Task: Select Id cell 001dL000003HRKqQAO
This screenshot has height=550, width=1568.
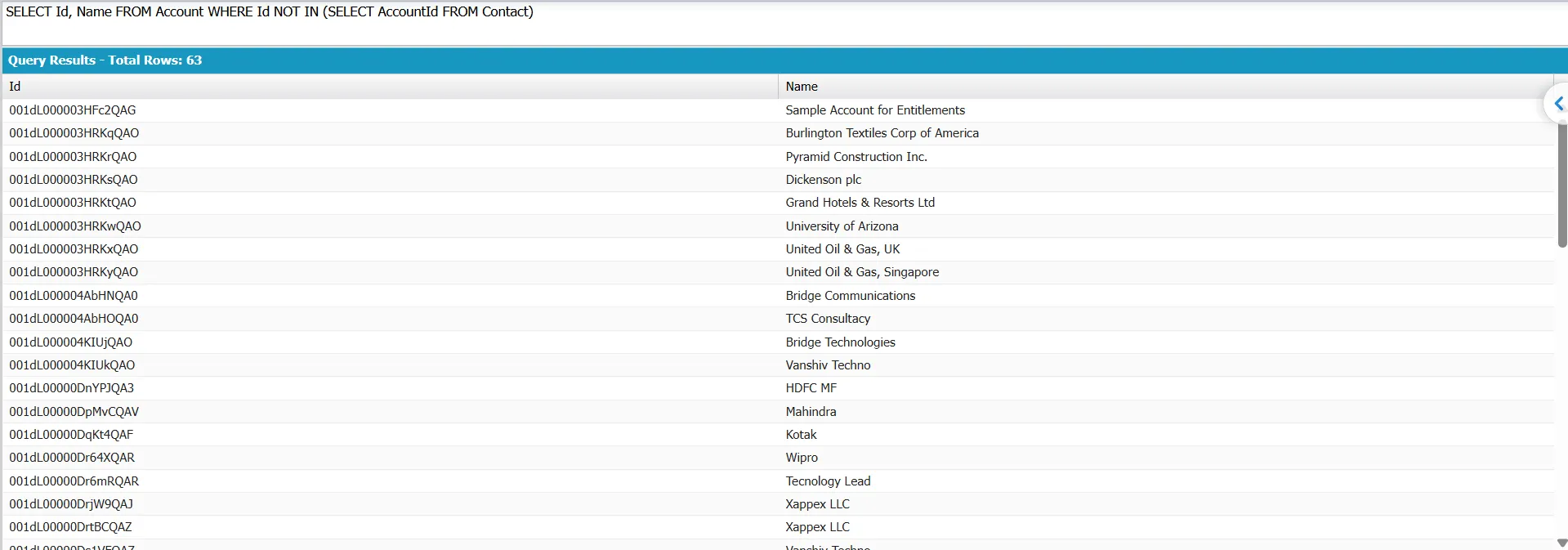Action: pyautogui.click(x=74, y=133)
